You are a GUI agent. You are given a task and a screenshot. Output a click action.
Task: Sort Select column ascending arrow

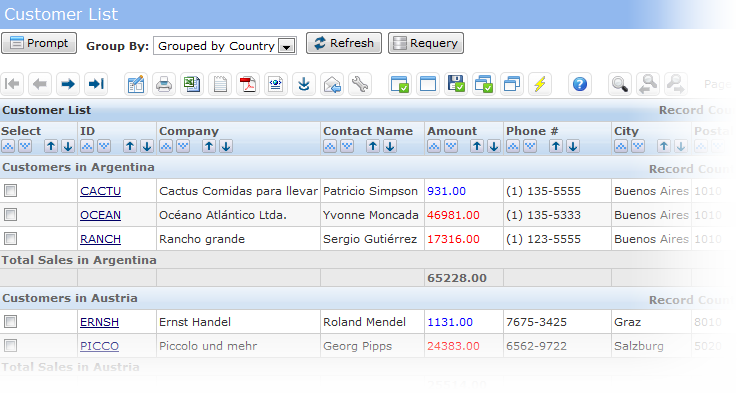(x=51, y=146)
